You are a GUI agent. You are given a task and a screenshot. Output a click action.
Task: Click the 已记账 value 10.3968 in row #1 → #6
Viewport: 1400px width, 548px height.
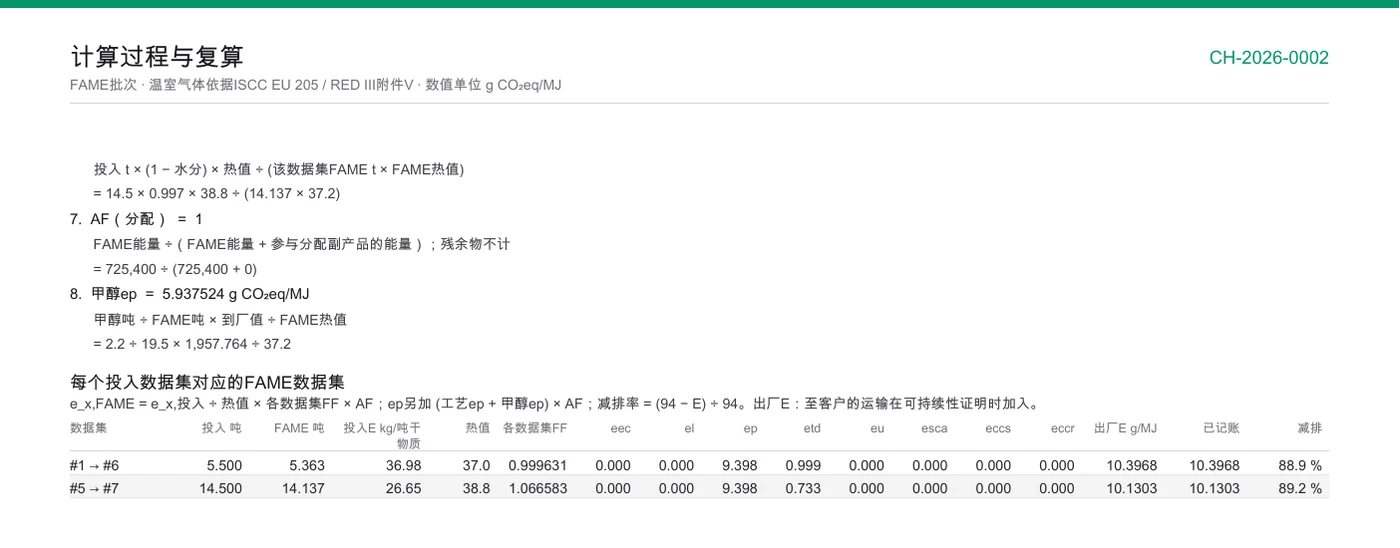pos(1214,465)
